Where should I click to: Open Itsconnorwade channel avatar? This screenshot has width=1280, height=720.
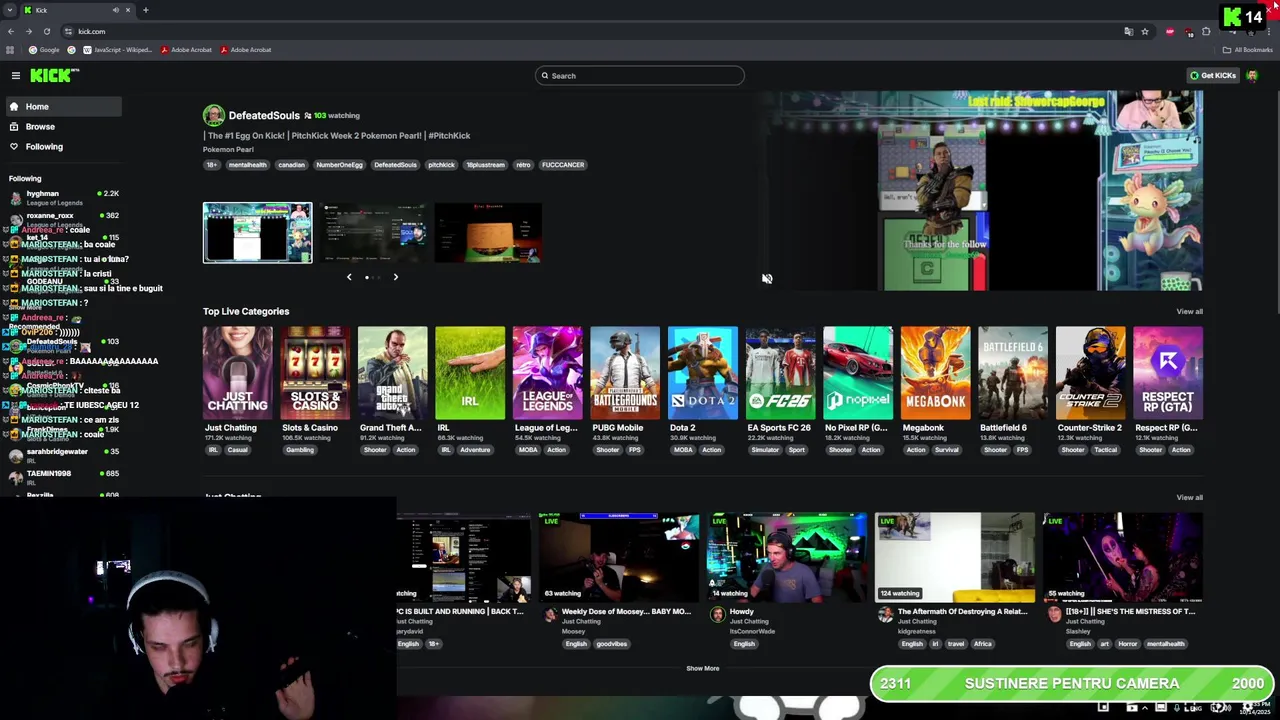point(717,615)
